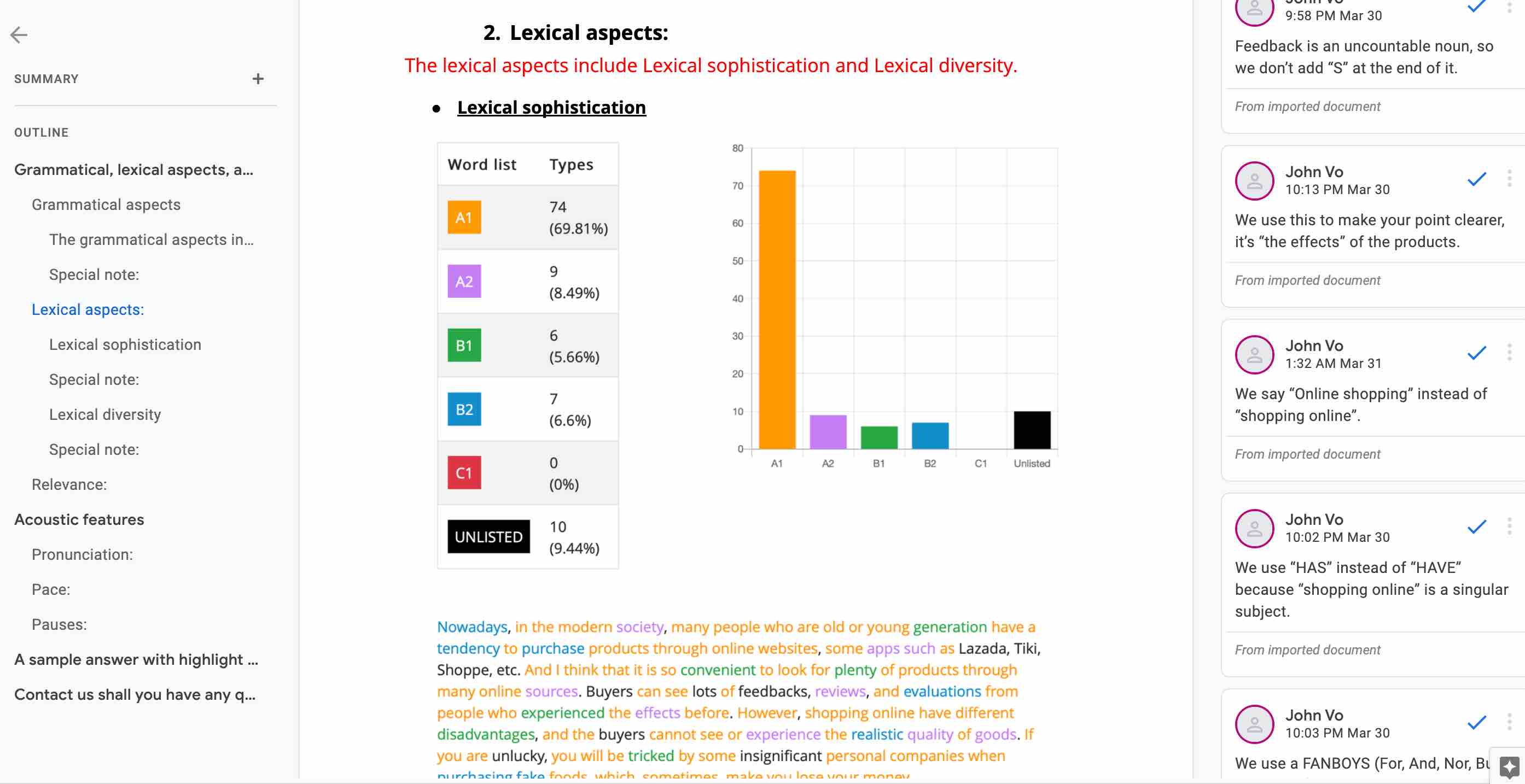Select the Lexical sophistication outline item
1525x784 pixels.
tap(124, 345)
